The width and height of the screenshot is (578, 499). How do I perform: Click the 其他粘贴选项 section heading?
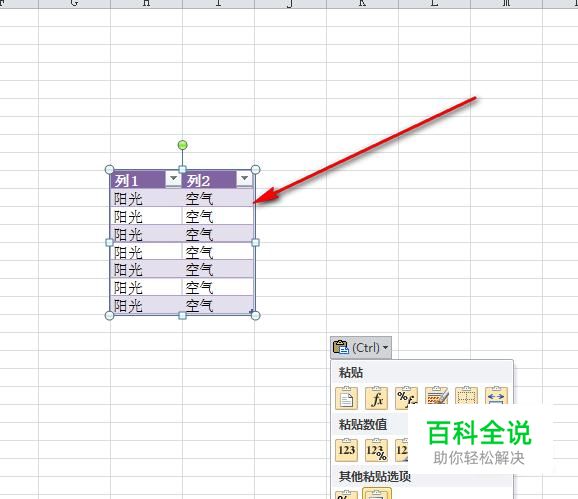point(375,477)
